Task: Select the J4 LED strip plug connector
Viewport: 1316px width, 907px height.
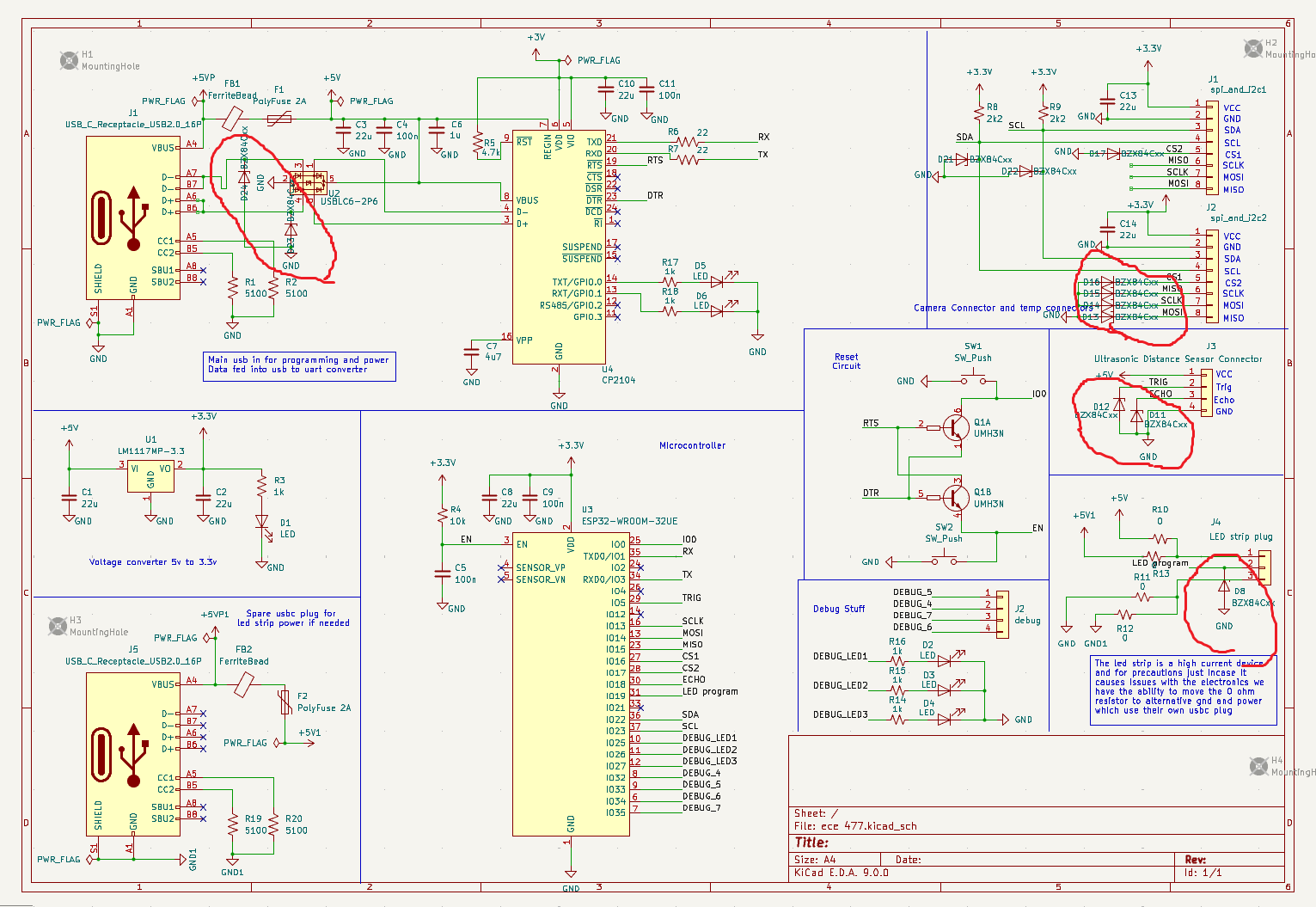Action: tap(1264, 567)
